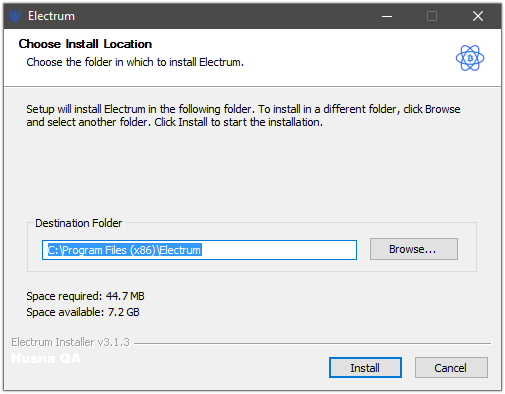Focus the Destination Folder path field

point(199,250)
